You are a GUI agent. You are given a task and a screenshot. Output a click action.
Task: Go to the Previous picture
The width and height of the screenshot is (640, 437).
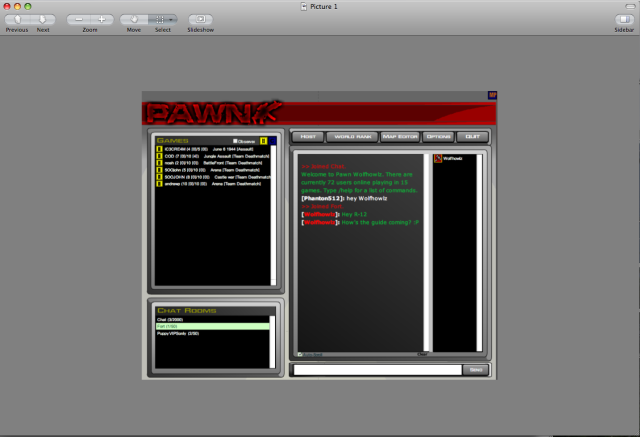(17, 19)
